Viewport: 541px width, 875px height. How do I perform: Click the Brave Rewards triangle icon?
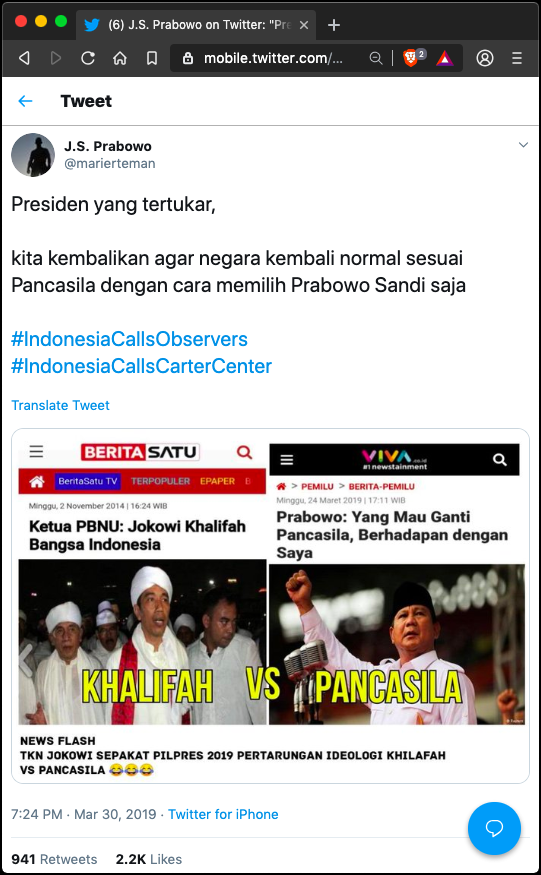[x=445, y=58]
